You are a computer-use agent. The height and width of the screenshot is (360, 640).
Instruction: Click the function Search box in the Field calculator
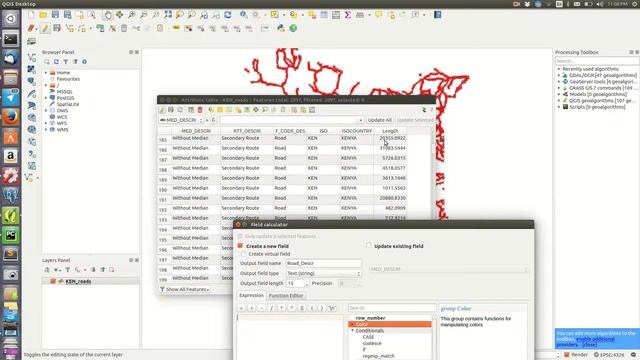coord(392,308)
